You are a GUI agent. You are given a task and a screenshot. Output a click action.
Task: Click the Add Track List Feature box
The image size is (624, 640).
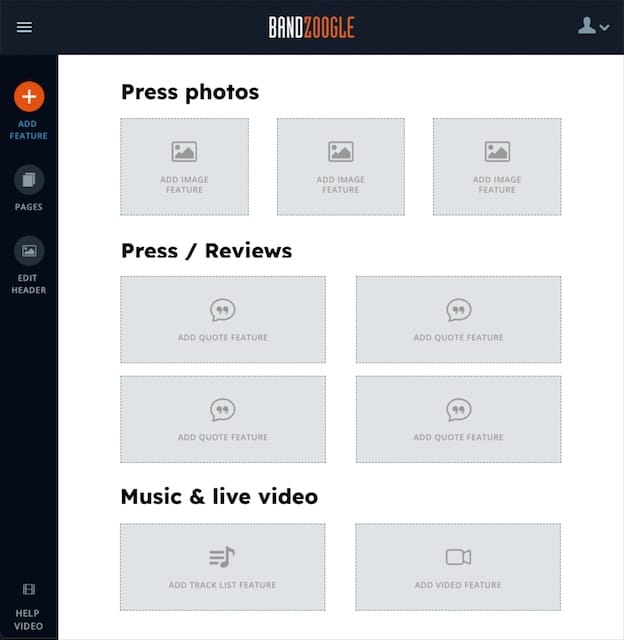pyautogui.click(x=223, y=567)
